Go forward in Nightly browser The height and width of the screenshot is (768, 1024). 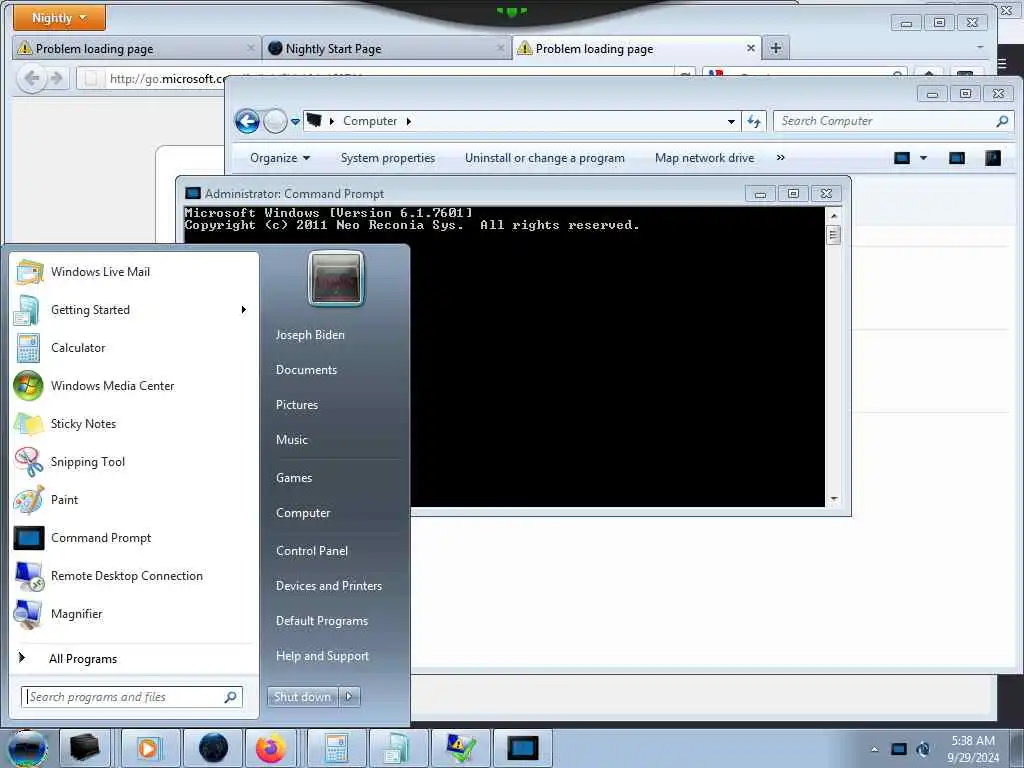(x=57, y=79)
